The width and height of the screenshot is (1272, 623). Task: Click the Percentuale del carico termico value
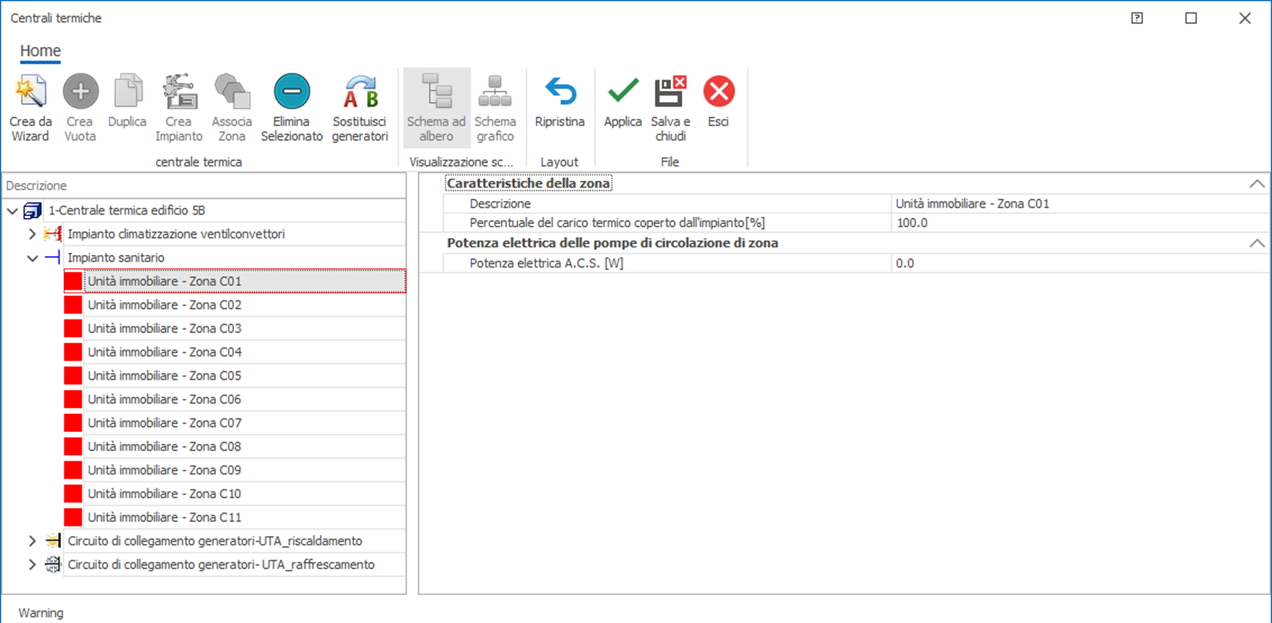1075,223
